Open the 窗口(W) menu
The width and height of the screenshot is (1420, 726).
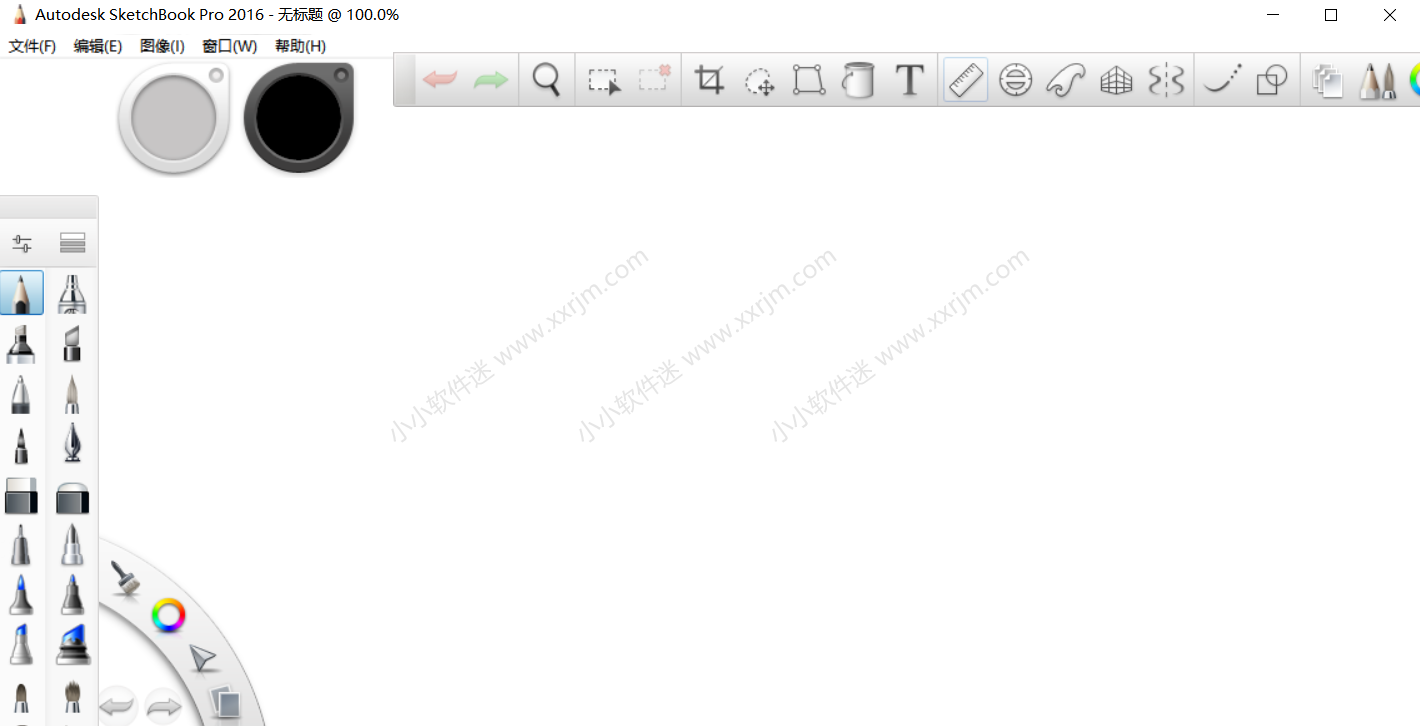pos(230,46)
